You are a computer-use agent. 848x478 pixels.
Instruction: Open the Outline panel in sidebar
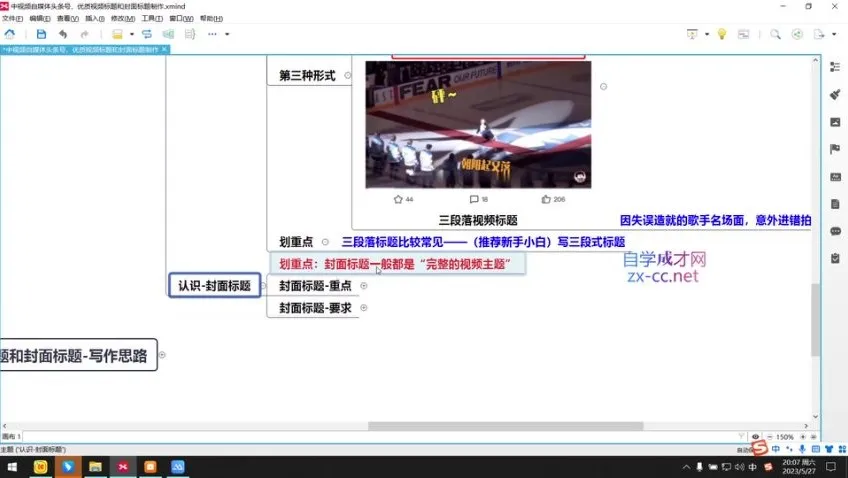click(x=835, y=67)
